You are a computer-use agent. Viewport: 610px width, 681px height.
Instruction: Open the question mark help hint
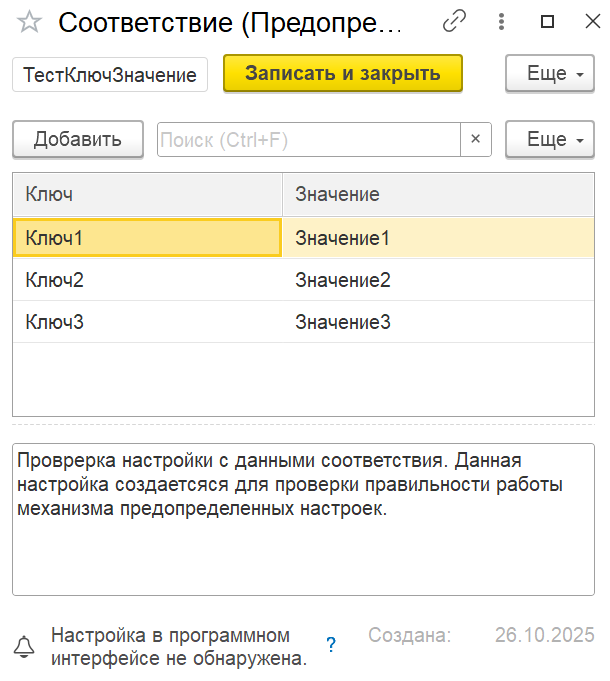click(x=331, y=645)
